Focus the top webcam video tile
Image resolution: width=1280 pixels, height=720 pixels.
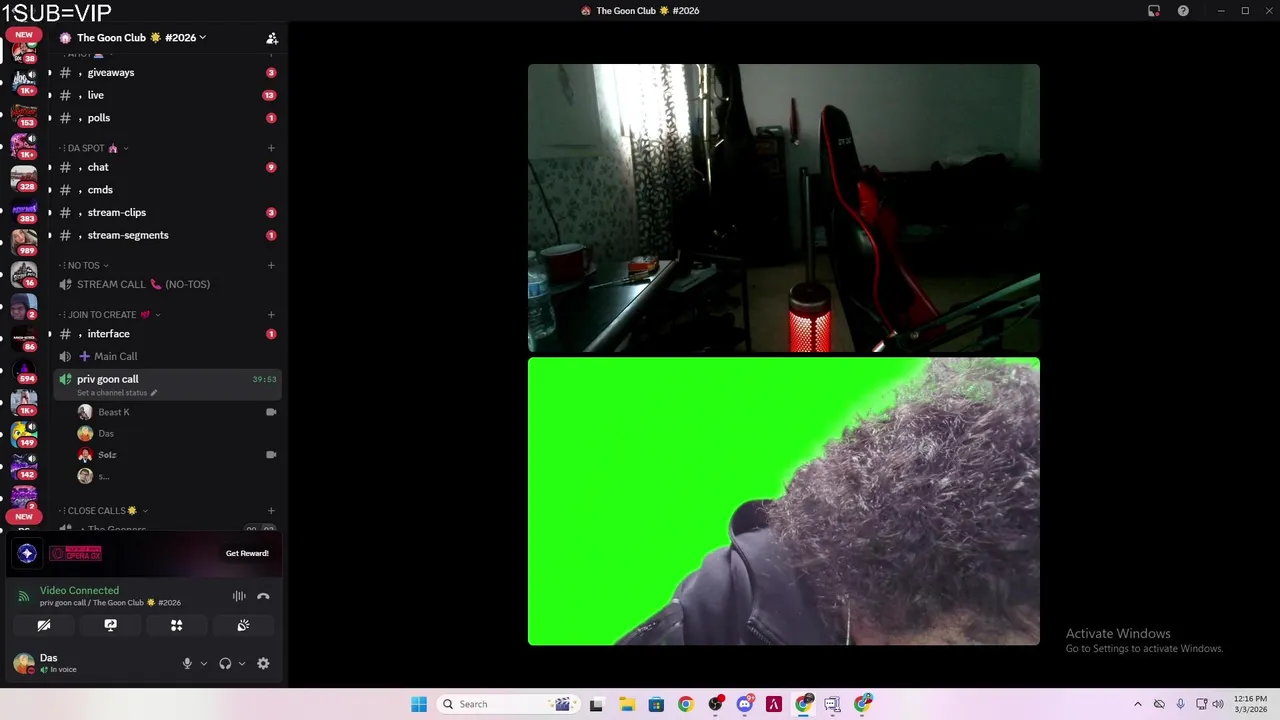784,208
